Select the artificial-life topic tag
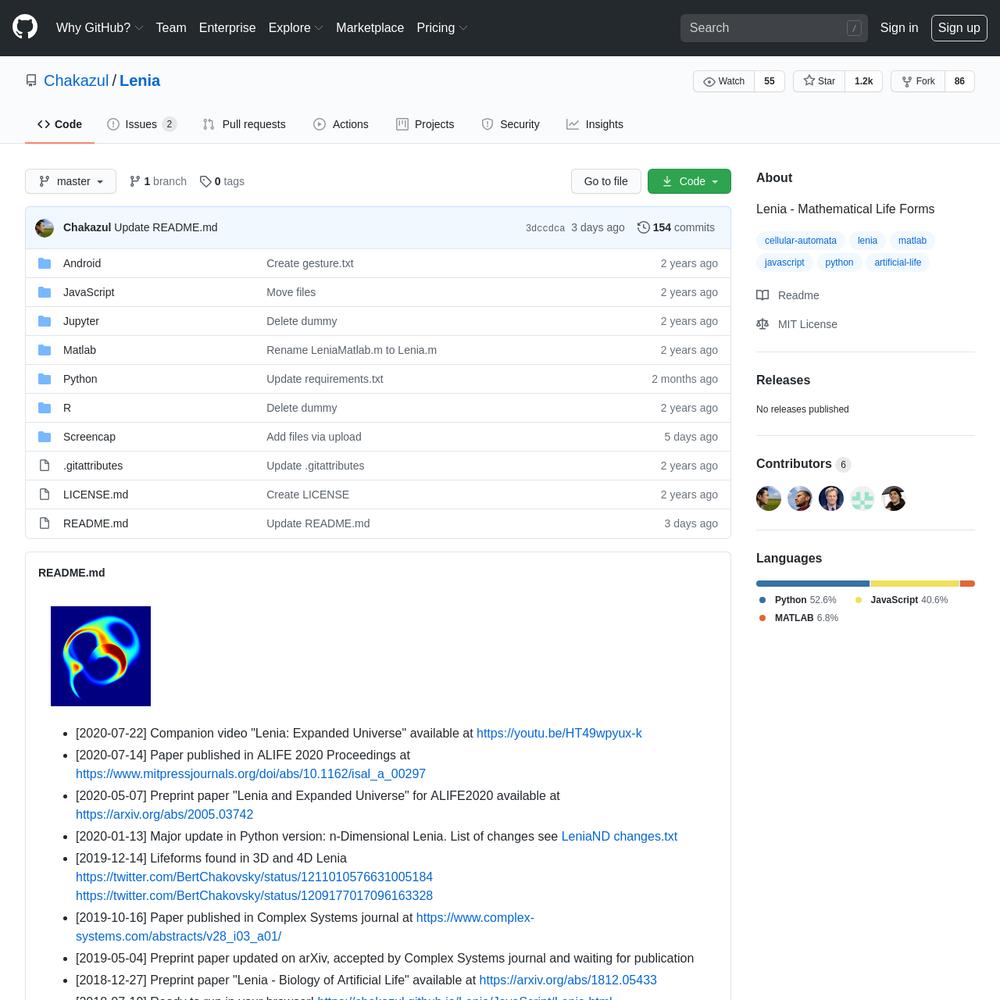 897,262
